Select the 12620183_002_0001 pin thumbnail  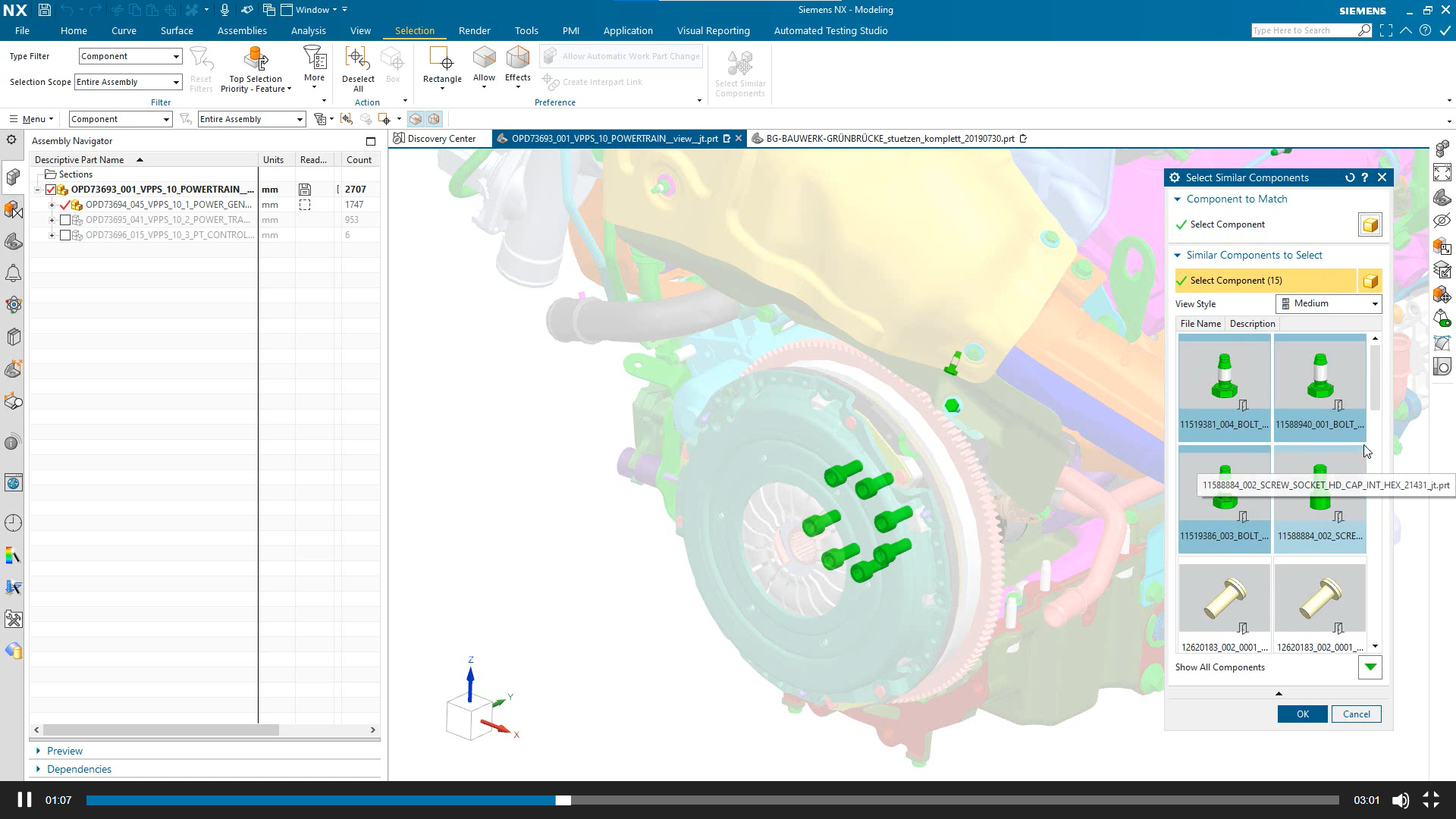1224,599
